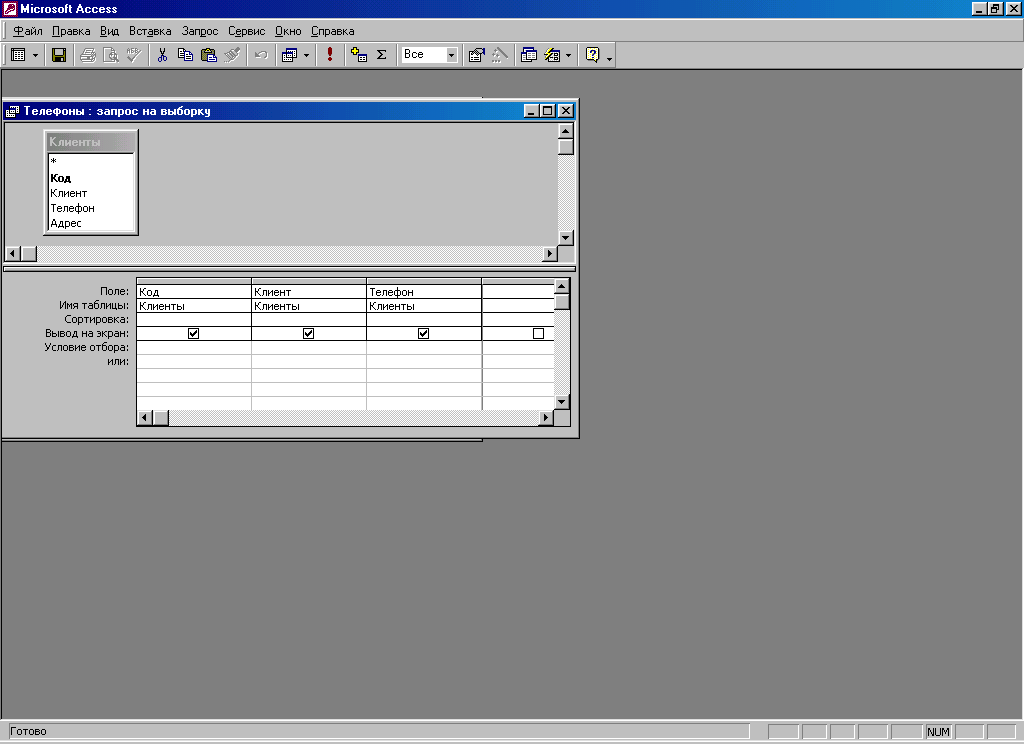Click design grid scroll right arrow
The image size is (1024, 744).
546,417
